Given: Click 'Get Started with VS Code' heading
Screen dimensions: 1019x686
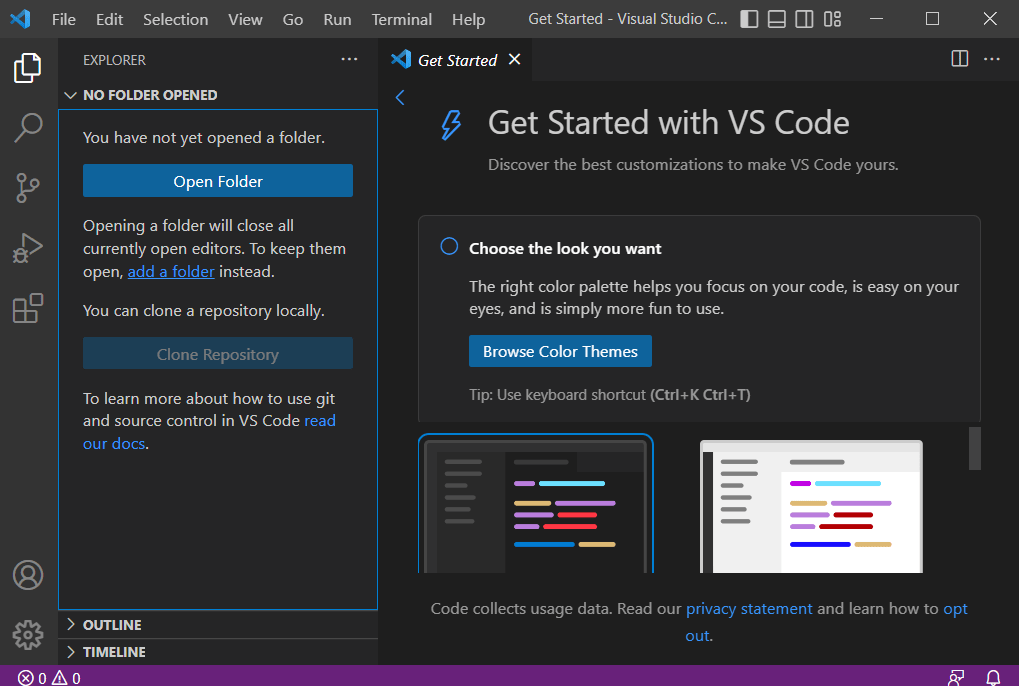Looking at the screenshot, I should (669, 123).
